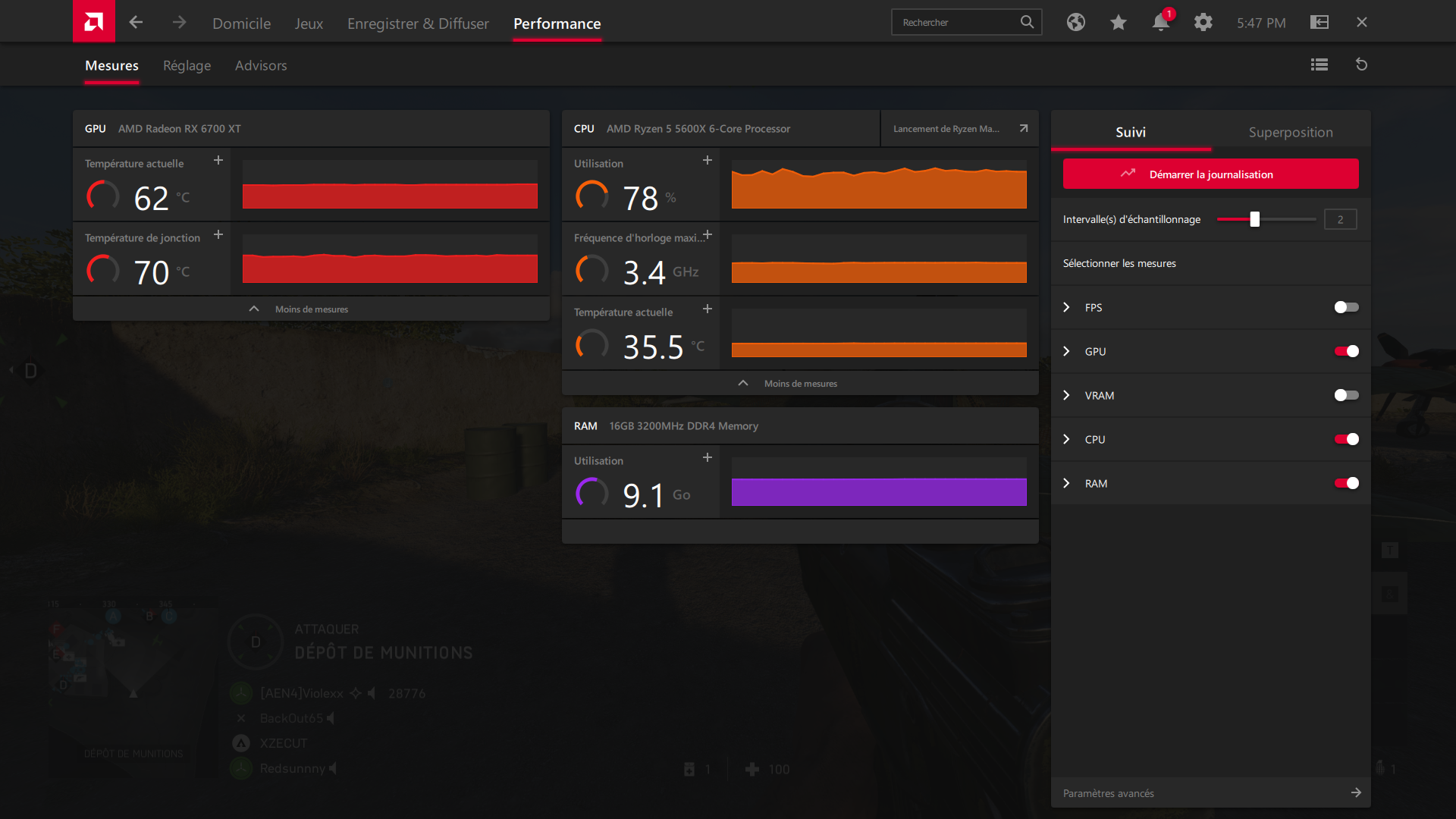Viewport: 1456px width, 819px height.
Task: Add CPU Utilisation plus icon
Action: 708,160
